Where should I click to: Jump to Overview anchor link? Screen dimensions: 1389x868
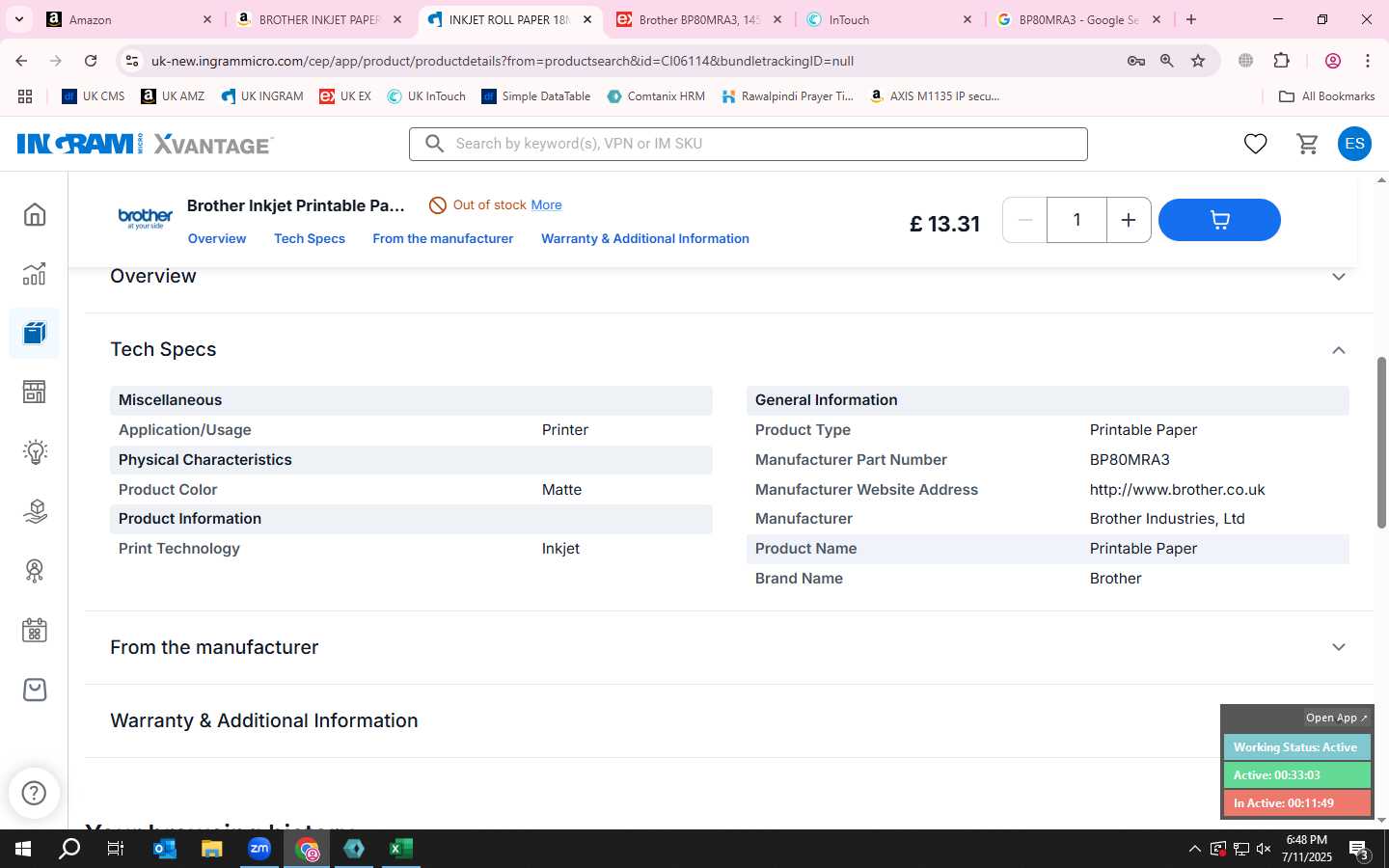click(217, 238)
